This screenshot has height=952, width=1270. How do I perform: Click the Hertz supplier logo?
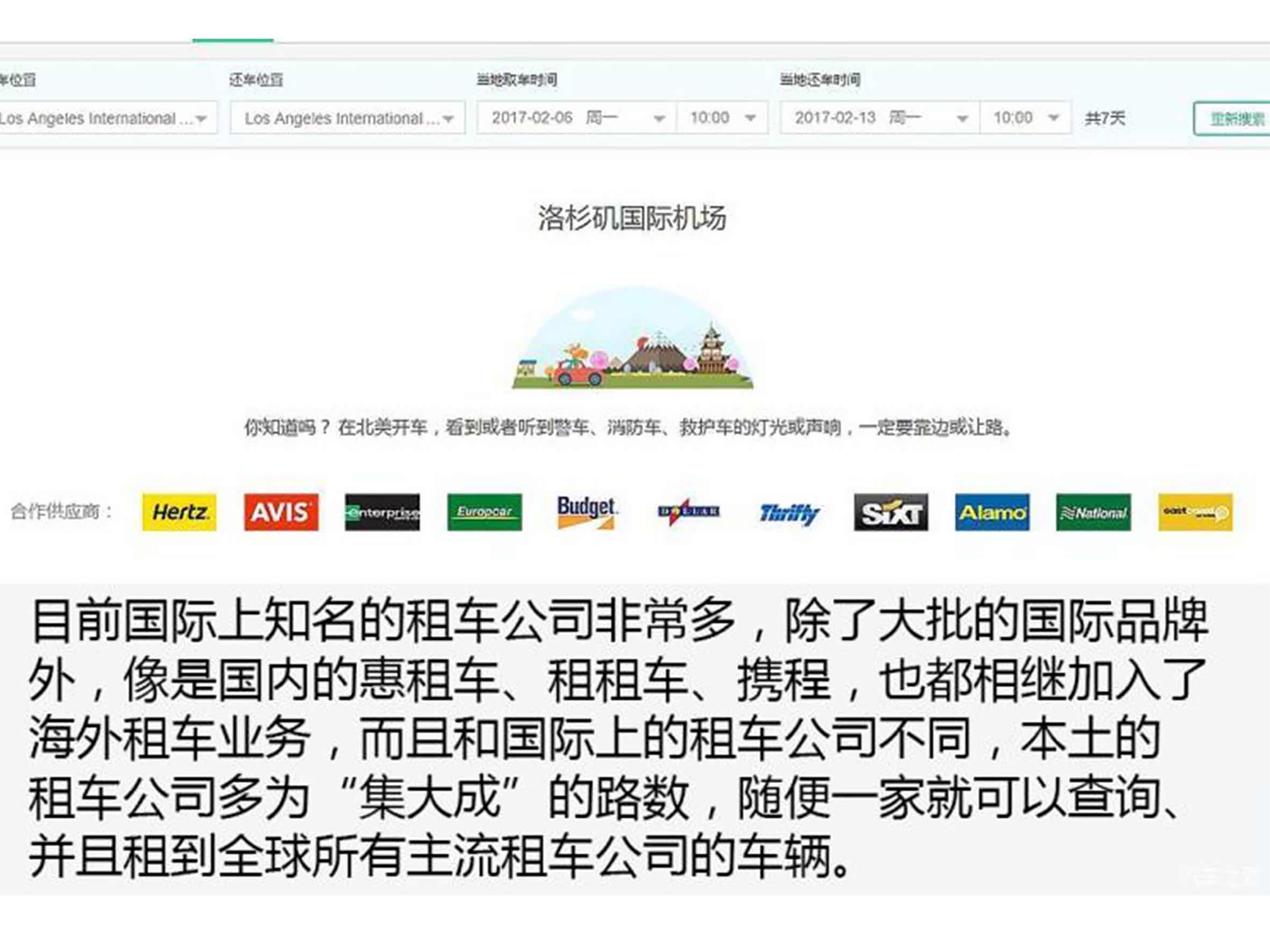point(179,512)
